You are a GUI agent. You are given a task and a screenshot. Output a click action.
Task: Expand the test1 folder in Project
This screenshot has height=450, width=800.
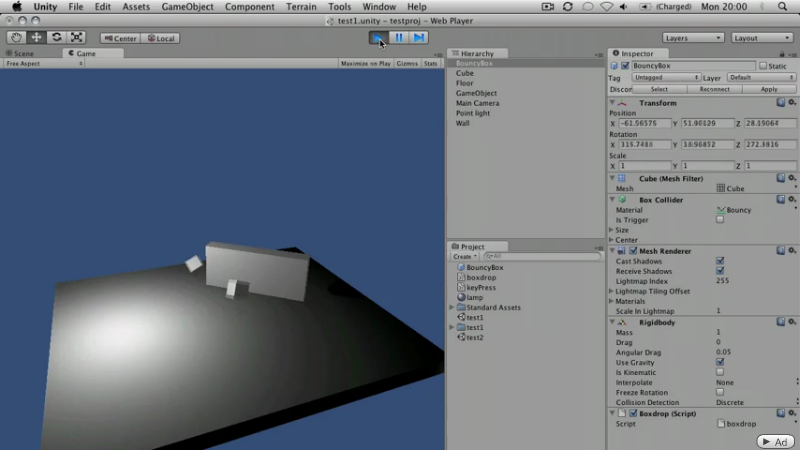[452, 328]
